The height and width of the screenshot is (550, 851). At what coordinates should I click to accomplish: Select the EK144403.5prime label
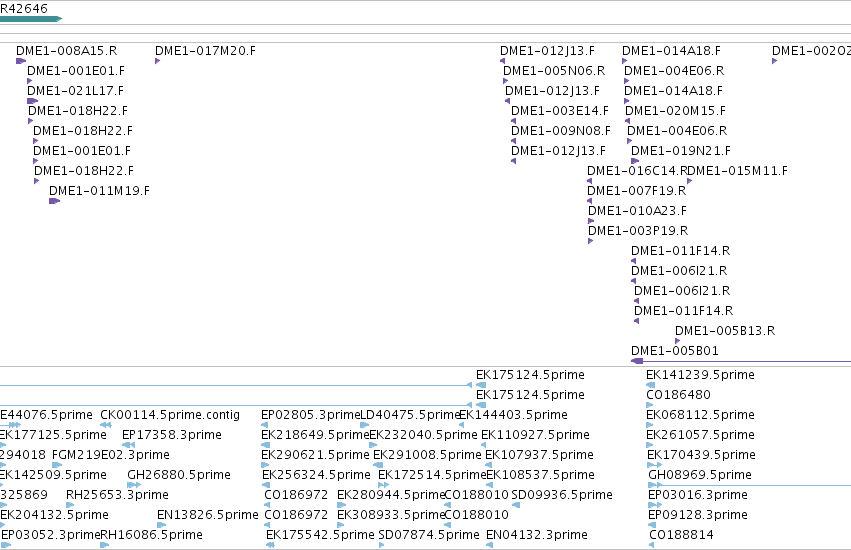513,415
